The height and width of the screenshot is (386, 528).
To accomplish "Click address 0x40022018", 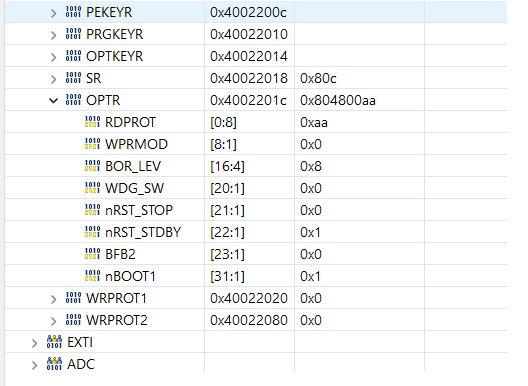I will coord(249,78).
